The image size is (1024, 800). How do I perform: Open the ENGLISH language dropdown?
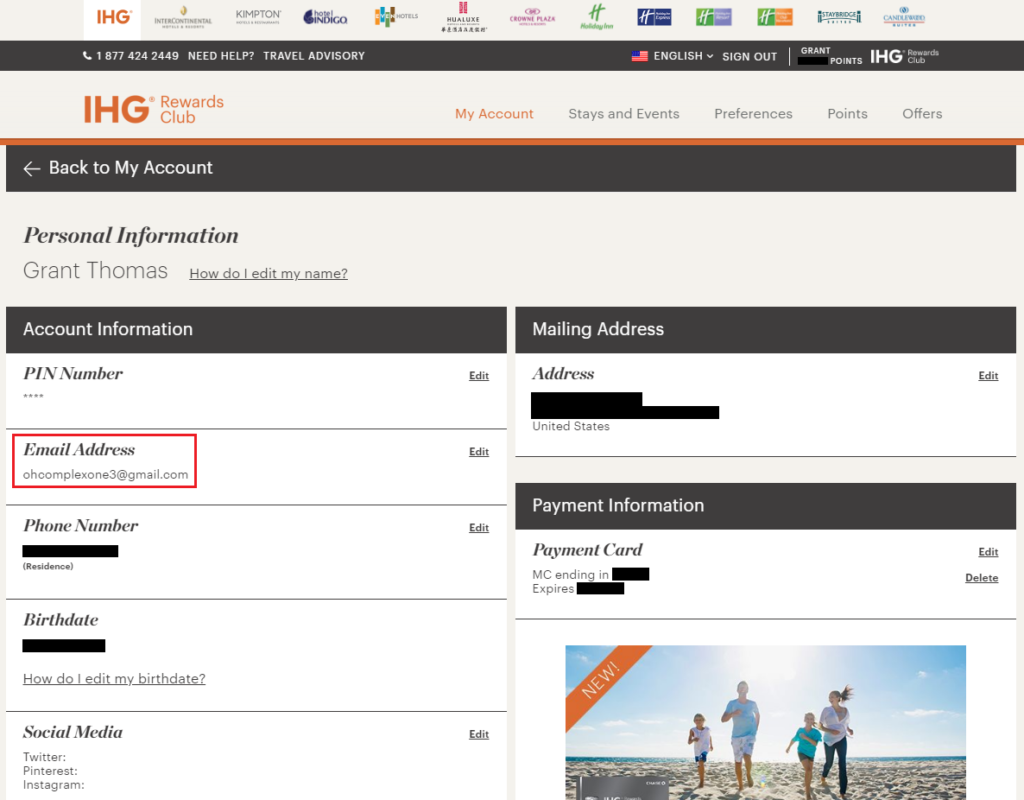click(678, 56)
